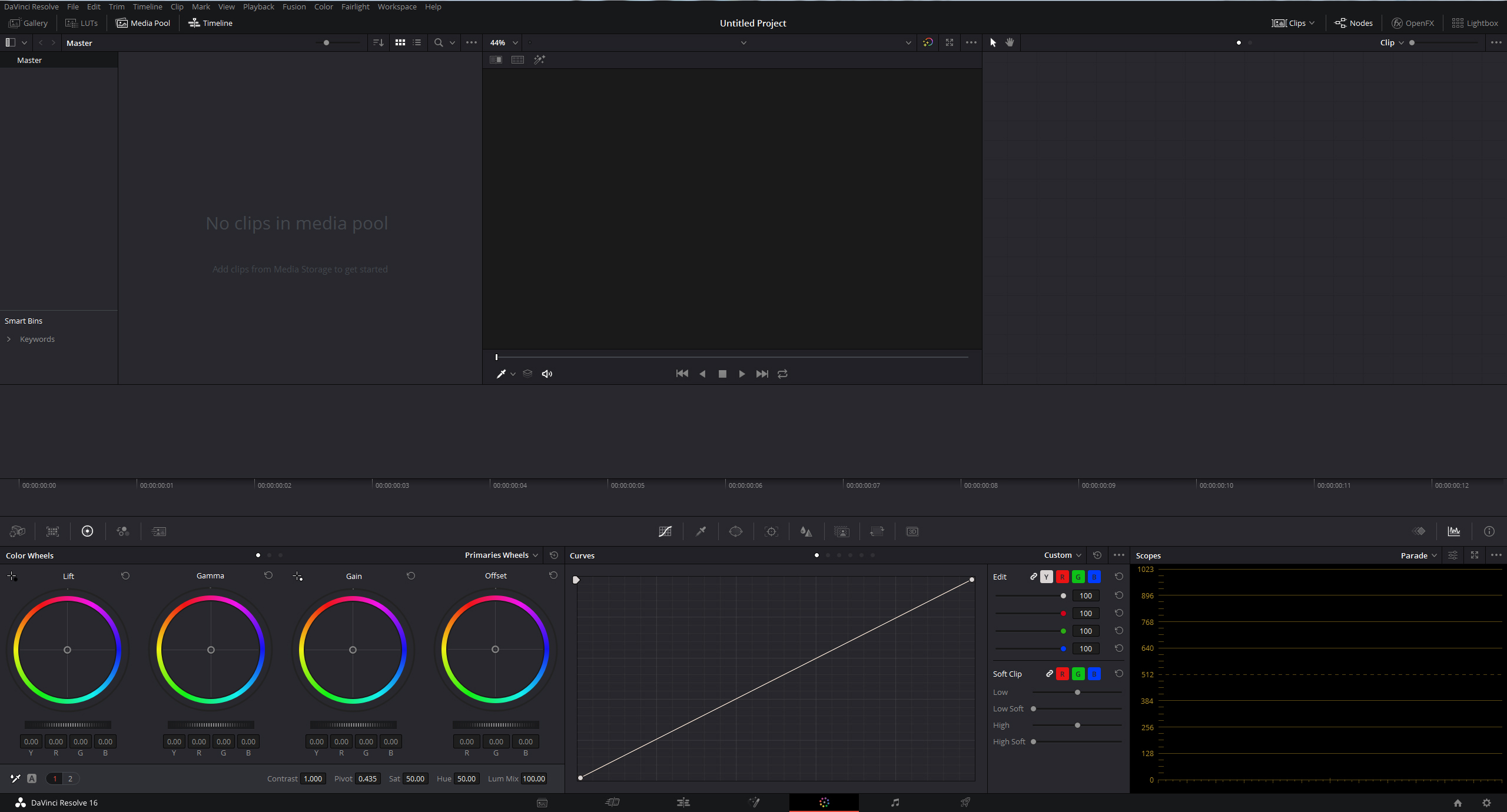
Task: Expand the Keywords smart bin
Action: tap(9, 339)
